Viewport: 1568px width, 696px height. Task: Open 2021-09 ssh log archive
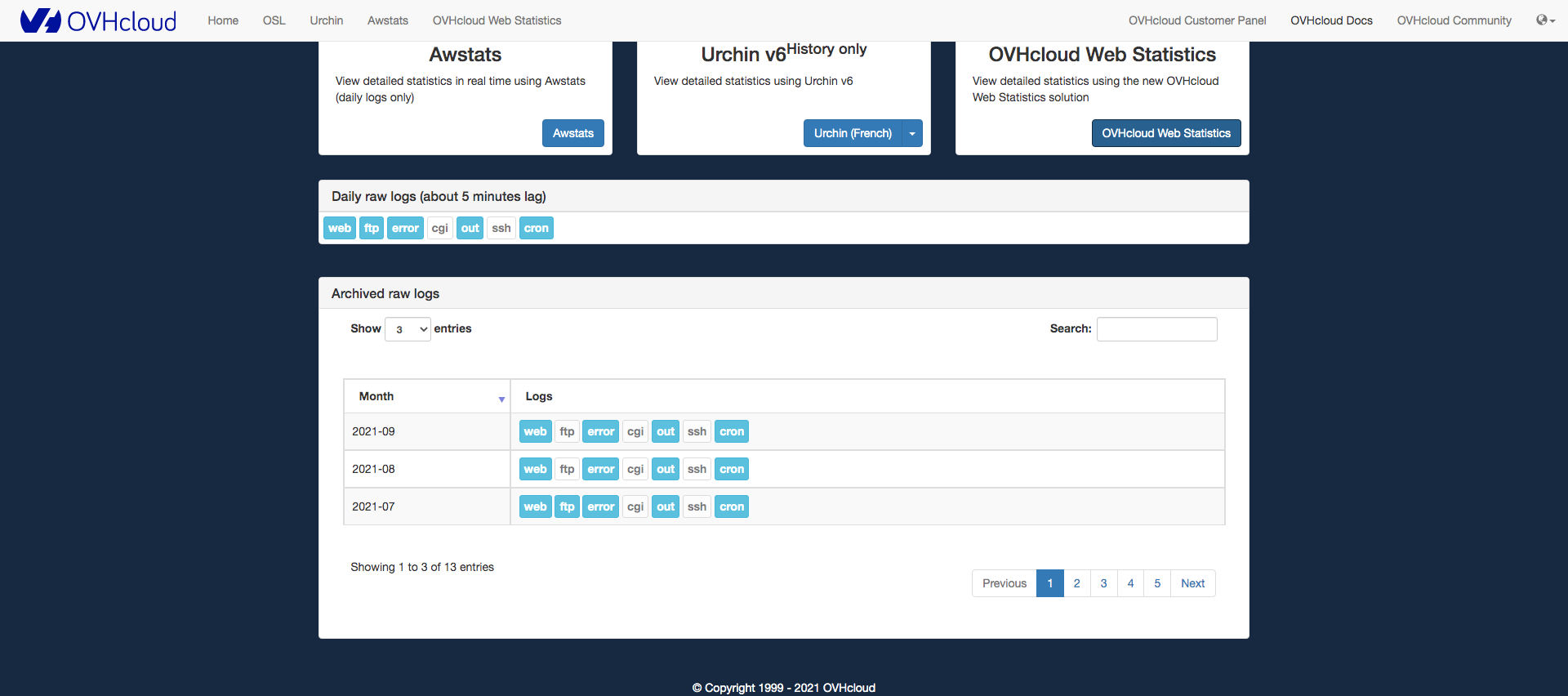click(697, 431)
